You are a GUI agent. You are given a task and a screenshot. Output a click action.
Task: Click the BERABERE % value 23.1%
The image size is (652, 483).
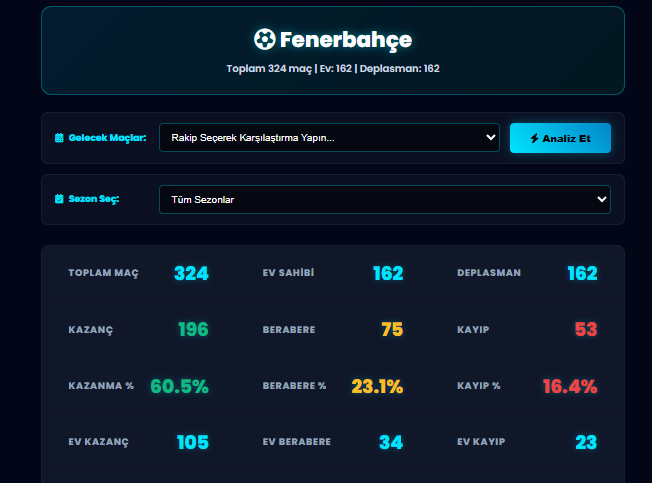[x=377, y=386]
